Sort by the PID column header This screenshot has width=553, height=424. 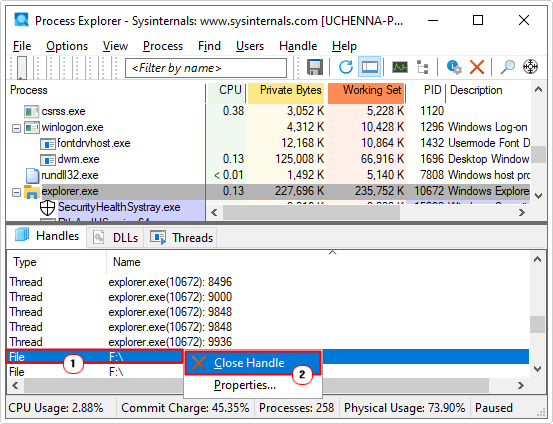click(426, 90)
